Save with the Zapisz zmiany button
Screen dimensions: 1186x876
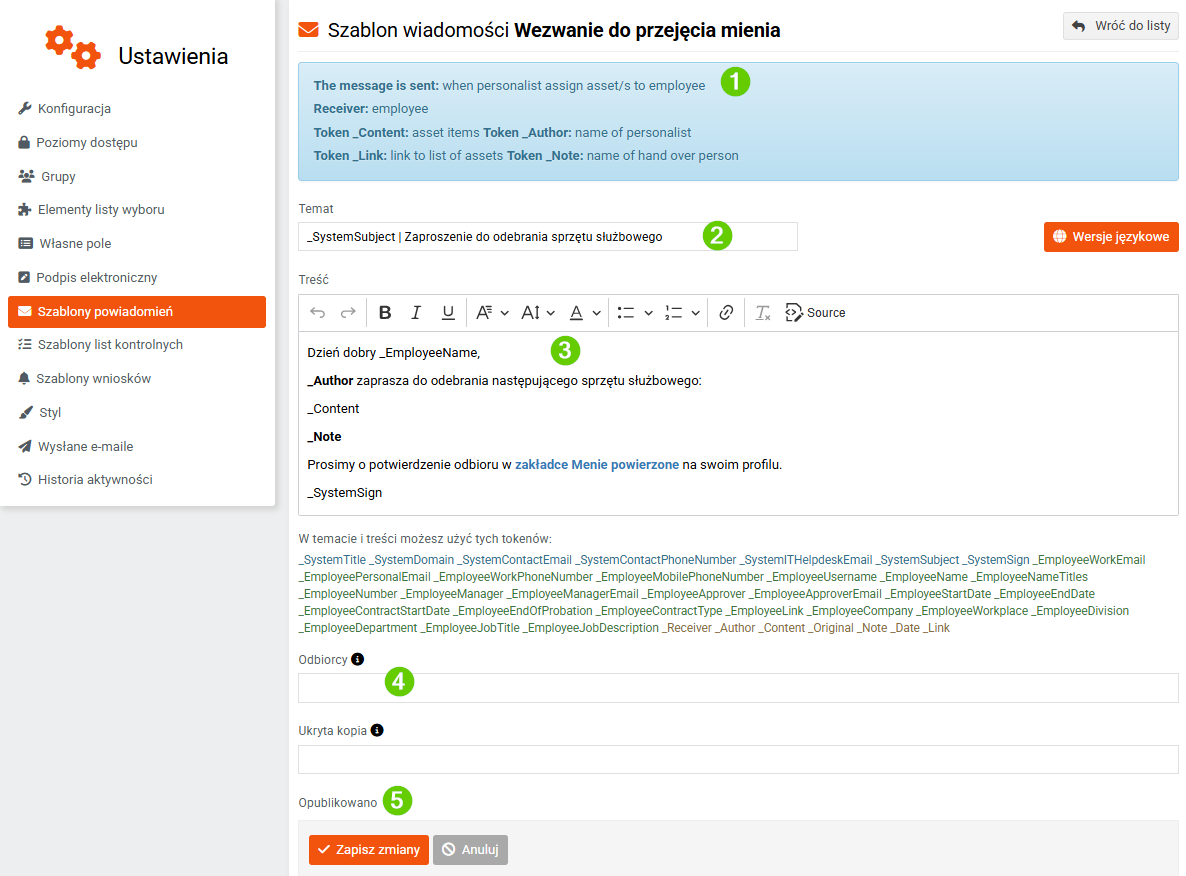coord(369,850)
